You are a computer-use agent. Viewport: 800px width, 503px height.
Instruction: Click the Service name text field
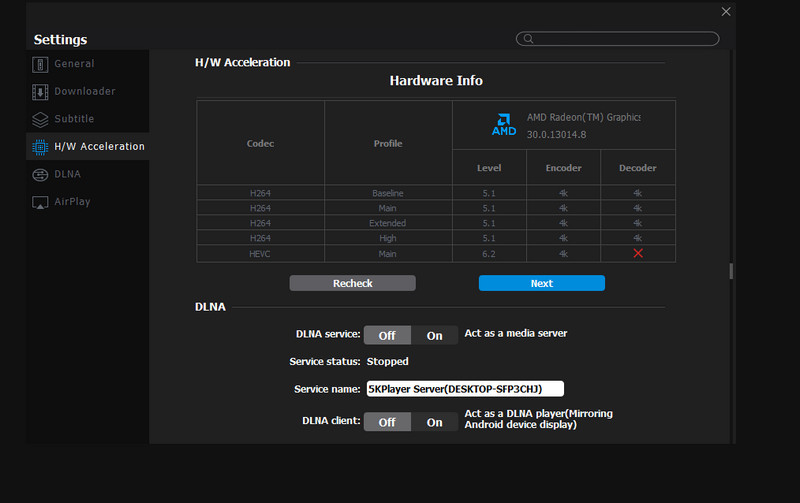[465, 389]
